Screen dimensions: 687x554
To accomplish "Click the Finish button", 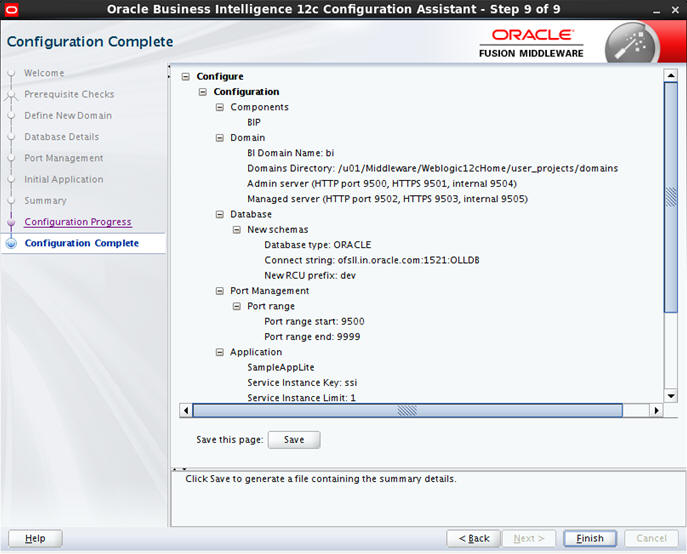I will 590,538.
